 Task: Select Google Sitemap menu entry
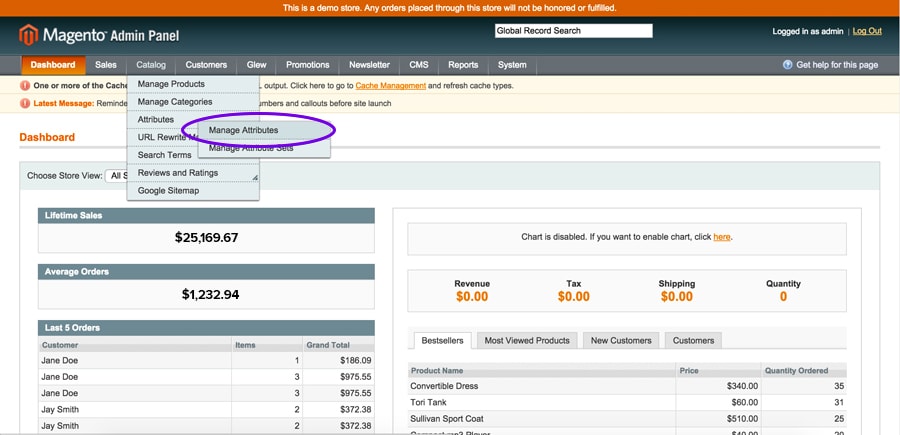[x=193, y=191]
